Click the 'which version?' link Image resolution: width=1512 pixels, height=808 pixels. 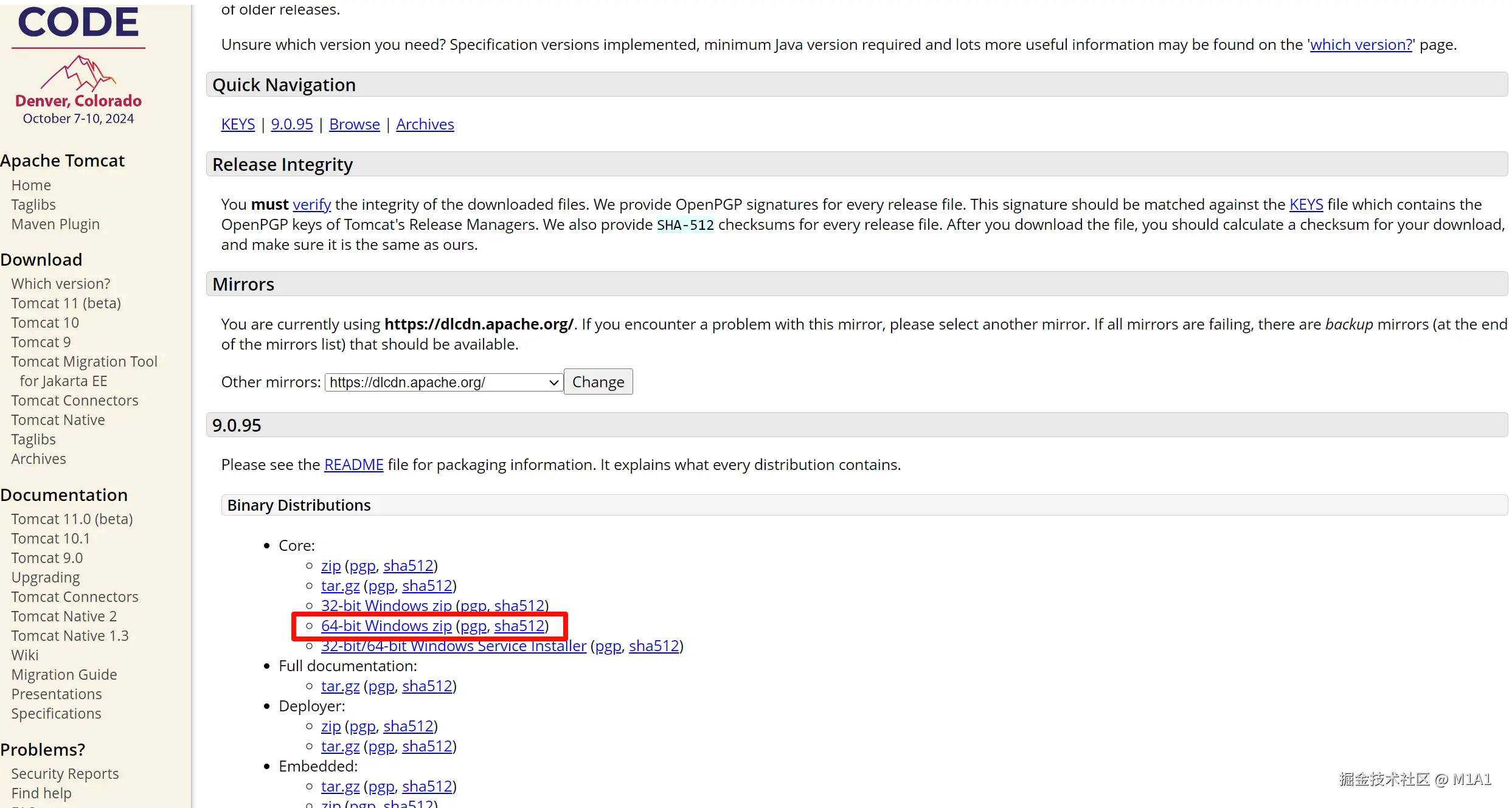pos(1361,44)
